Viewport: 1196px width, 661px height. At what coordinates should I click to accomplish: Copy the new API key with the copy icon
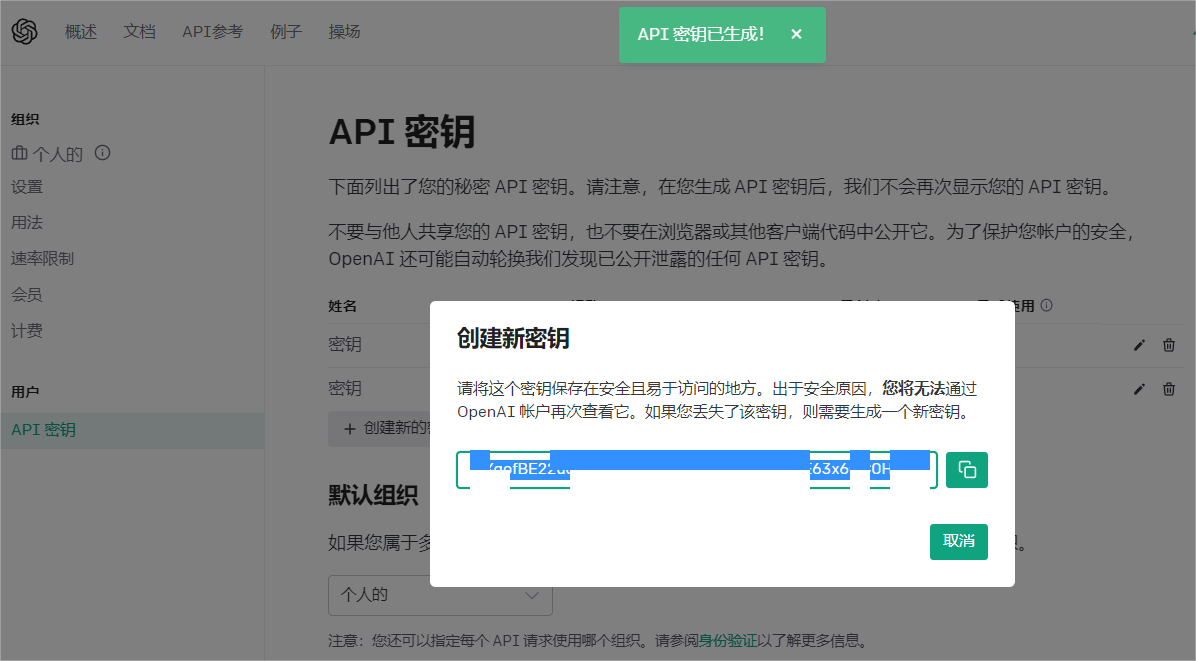(966, 470)
